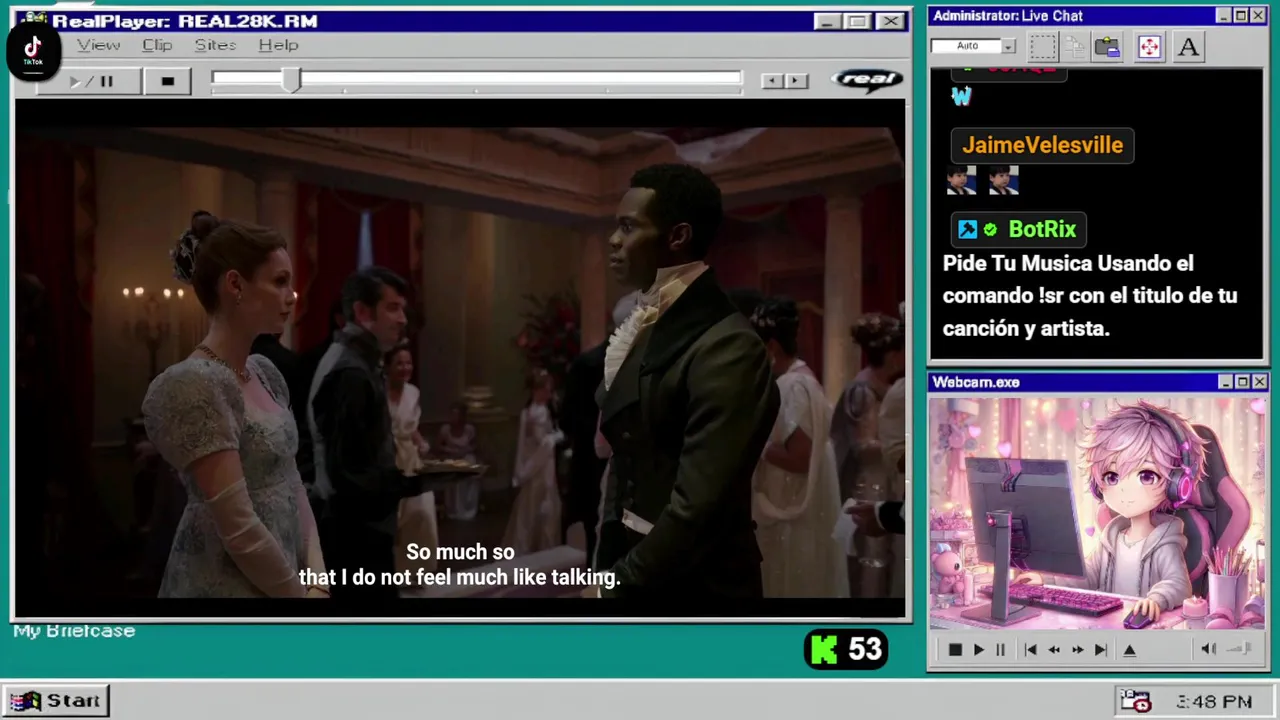Minimize the RealPlayer window
Screen dimensions: 1280x720
(826, 21)
